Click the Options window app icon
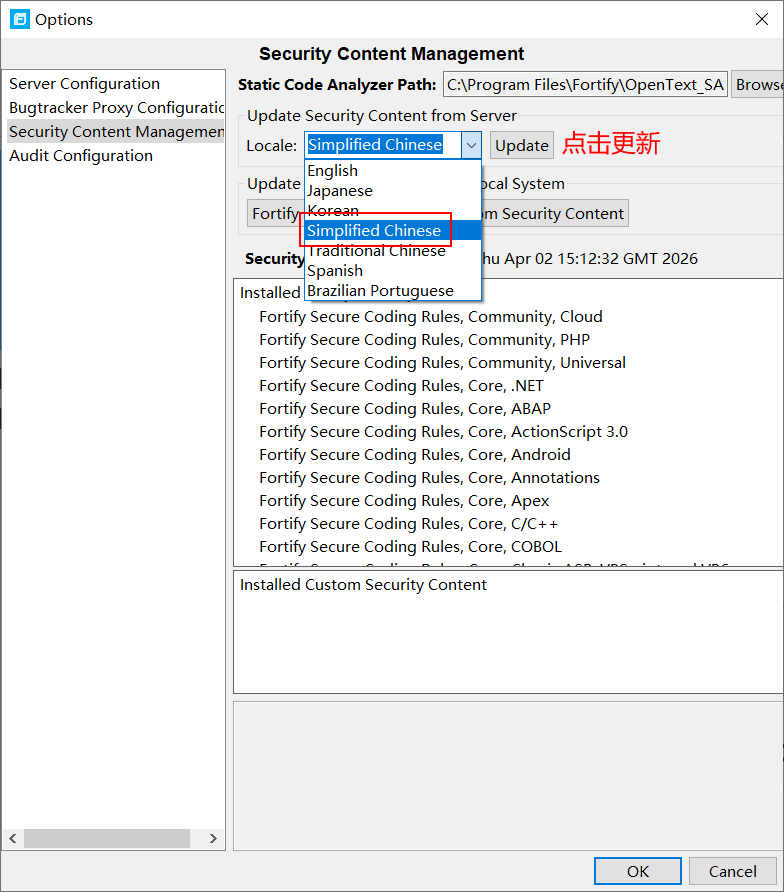 (20, 19)
